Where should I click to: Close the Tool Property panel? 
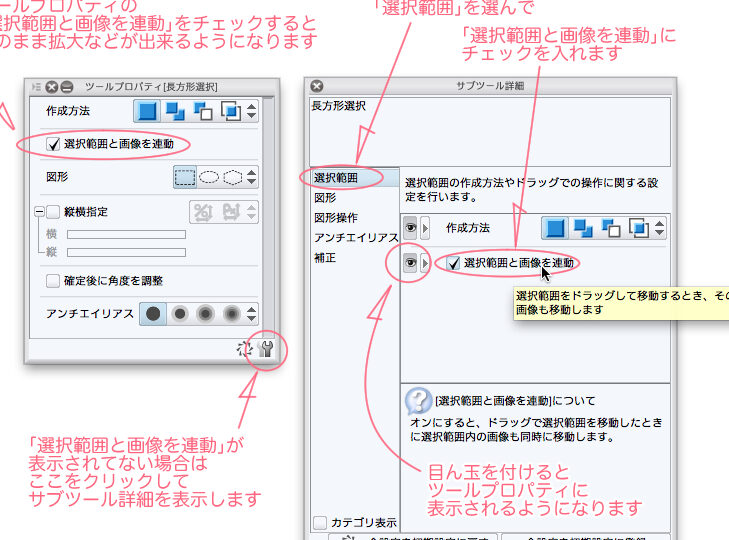click(52, 87)
